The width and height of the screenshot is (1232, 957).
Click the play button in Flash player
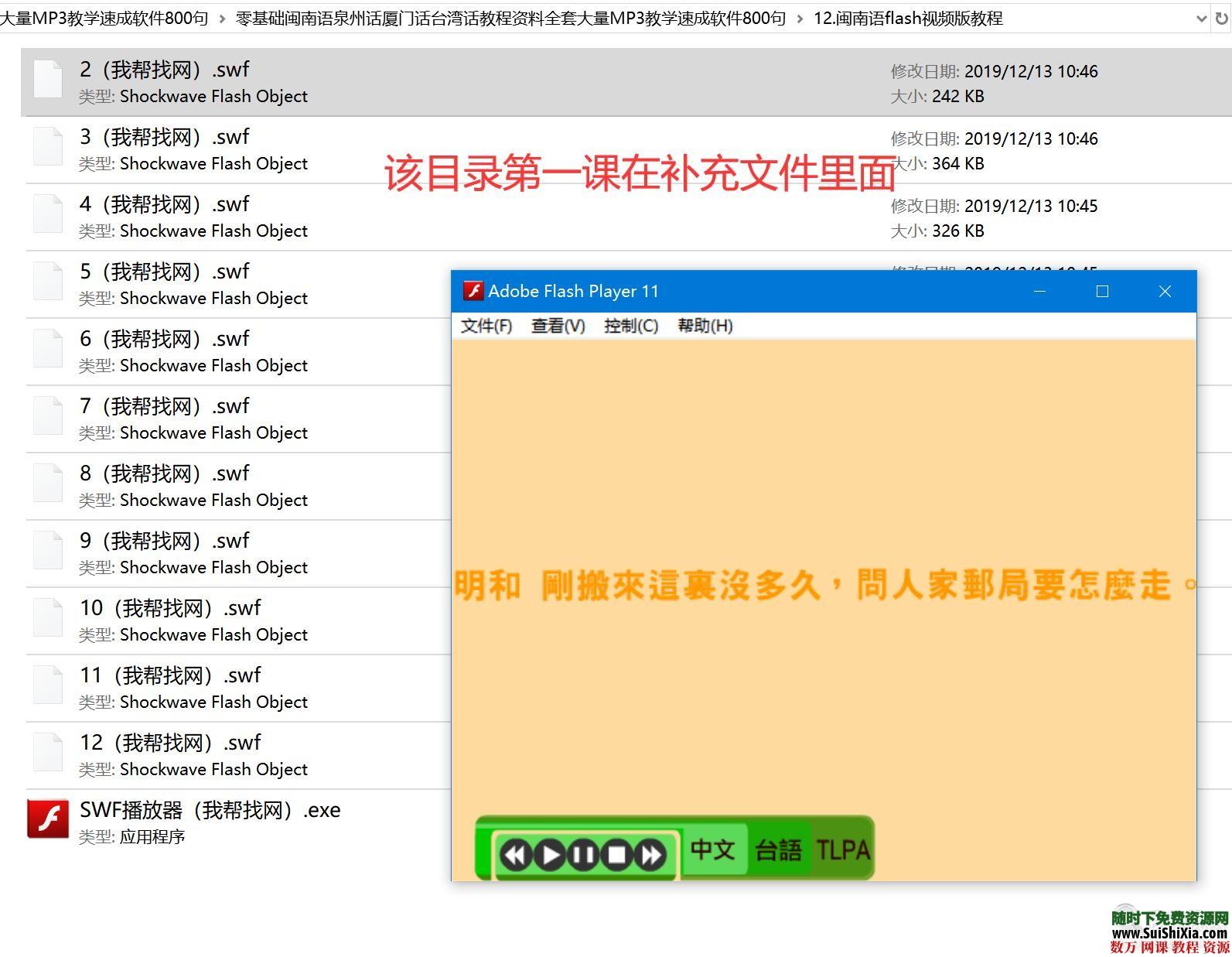(550, 855)
